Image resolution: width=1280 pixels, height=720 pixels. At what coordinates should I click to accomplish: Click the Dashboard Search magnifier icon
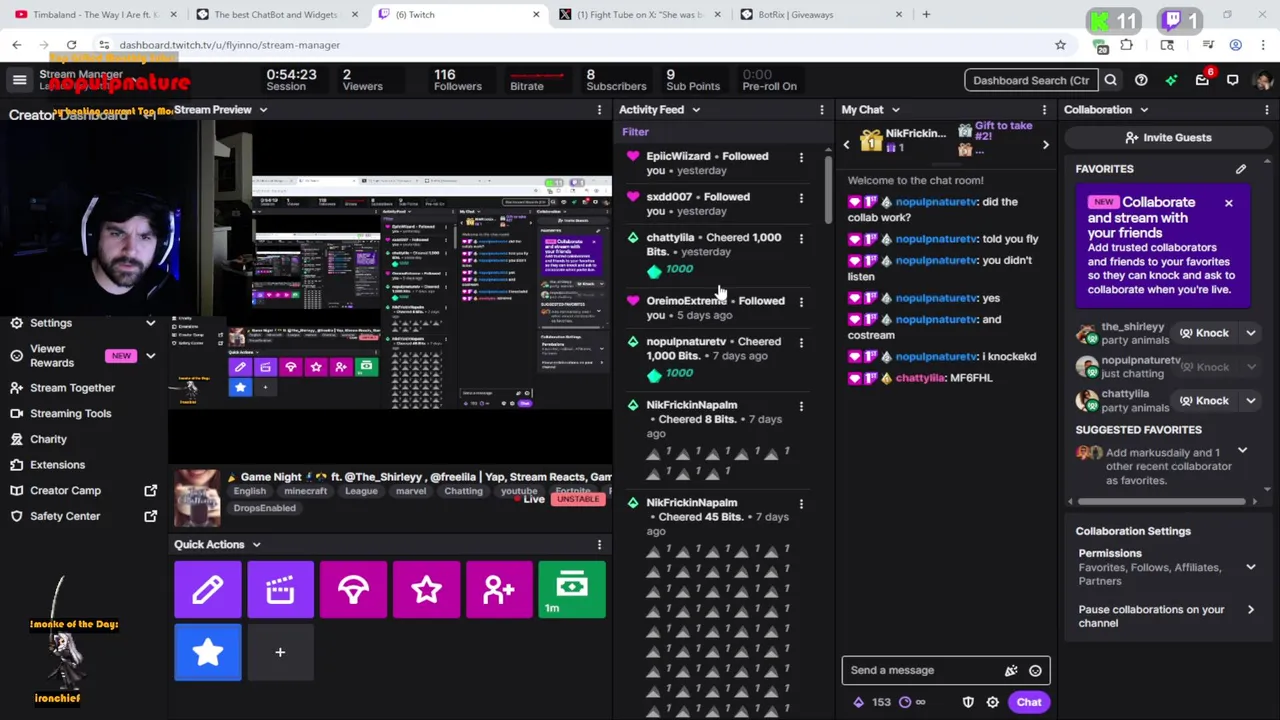point(1110,80)
